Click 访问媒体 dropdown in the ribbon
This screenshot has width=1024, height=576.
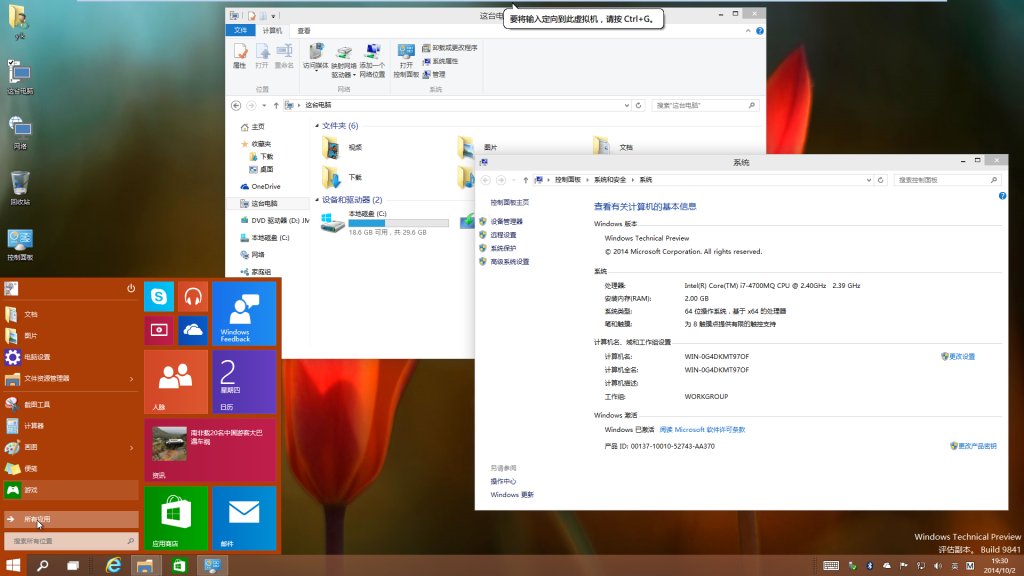click(x=315, y=57)
